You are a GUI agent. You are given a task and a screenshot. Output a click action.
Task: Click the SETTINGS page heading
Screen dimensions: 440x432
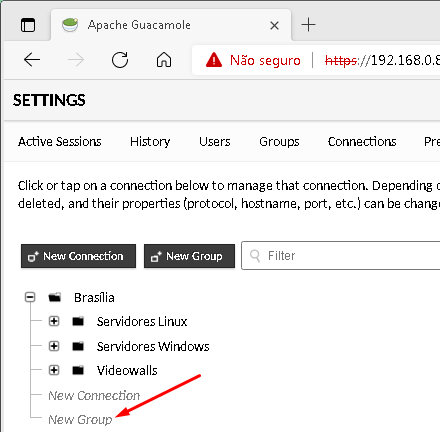pyautogui.click(x=49, y=100)
